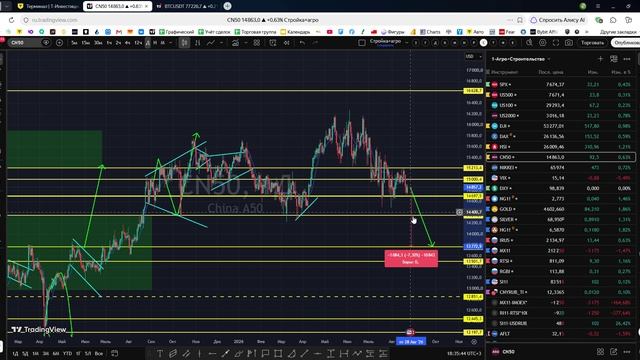
Task: Set chart range to YTD
Action: tap(67, 353)
